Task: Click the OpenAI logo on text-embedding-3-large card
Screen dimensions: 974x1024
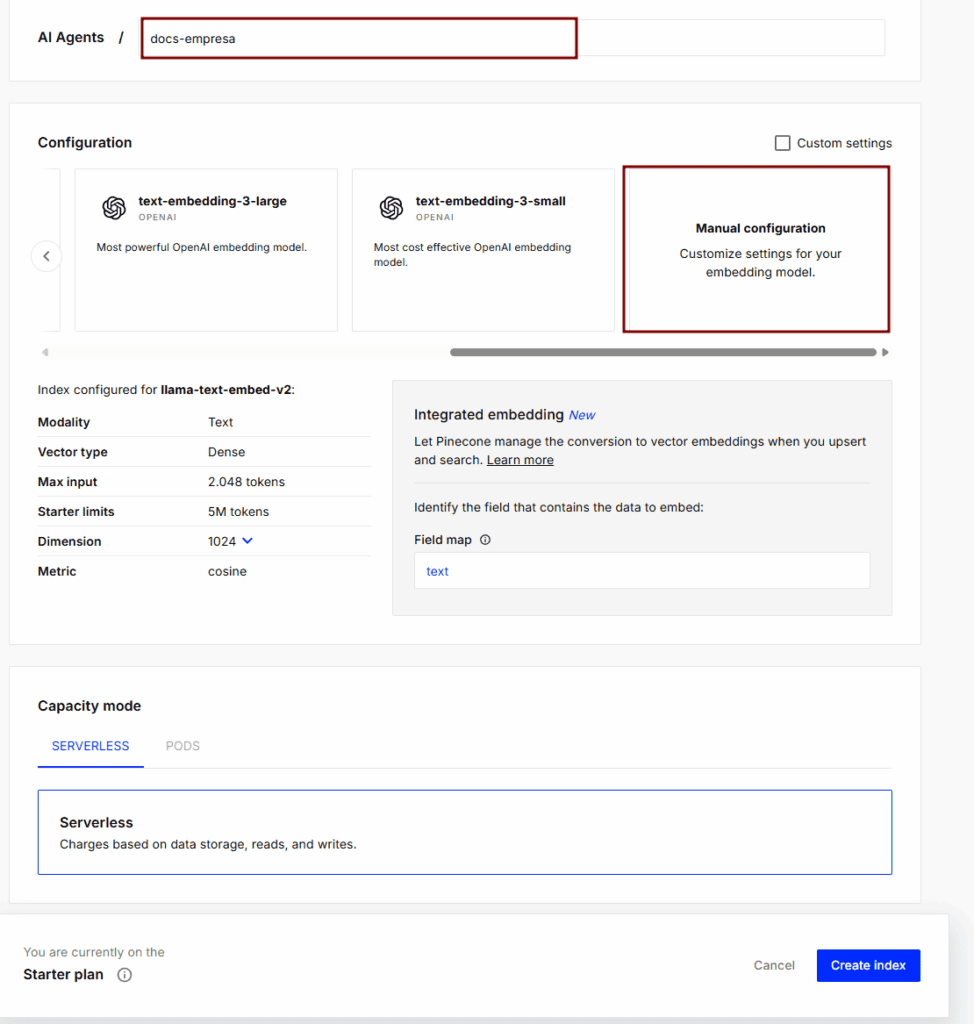Action: (x=114, y=208)
